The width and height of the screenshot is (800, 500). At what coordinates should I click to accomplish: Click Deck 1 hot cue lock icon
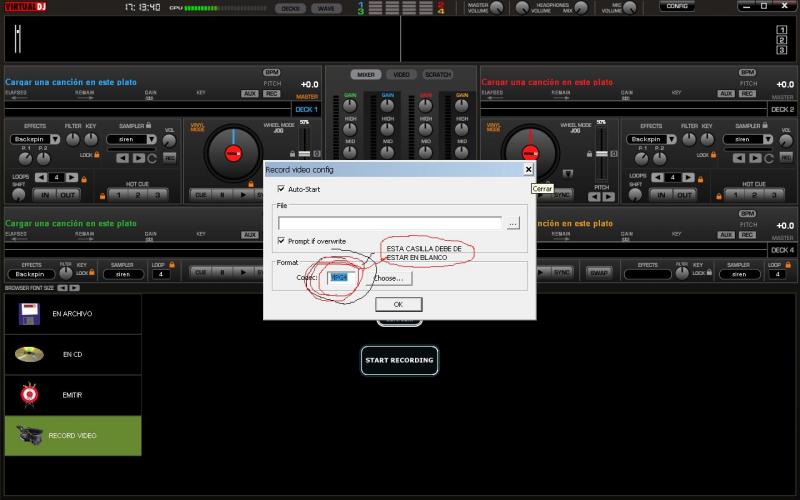(x=103, y=195)
